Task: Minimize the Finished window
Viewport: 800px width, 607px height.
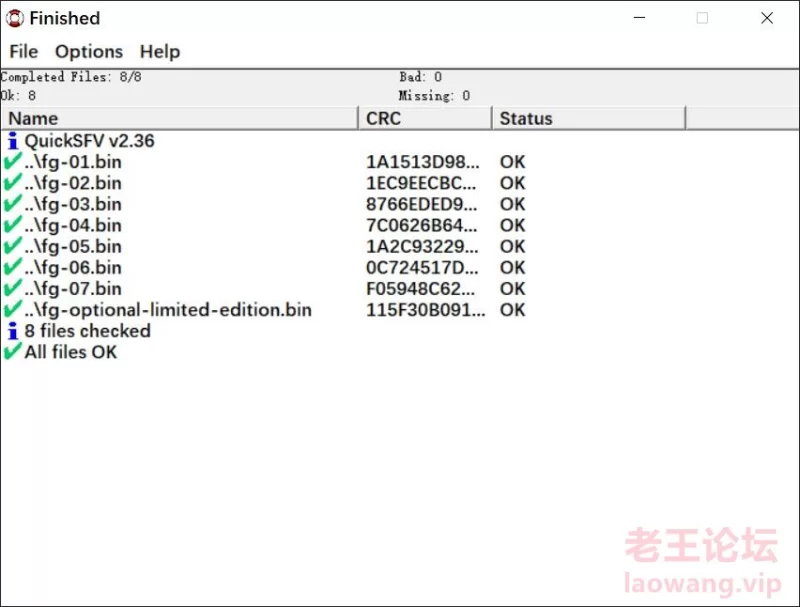Action: pyautogui.click(x=639, y=18)
